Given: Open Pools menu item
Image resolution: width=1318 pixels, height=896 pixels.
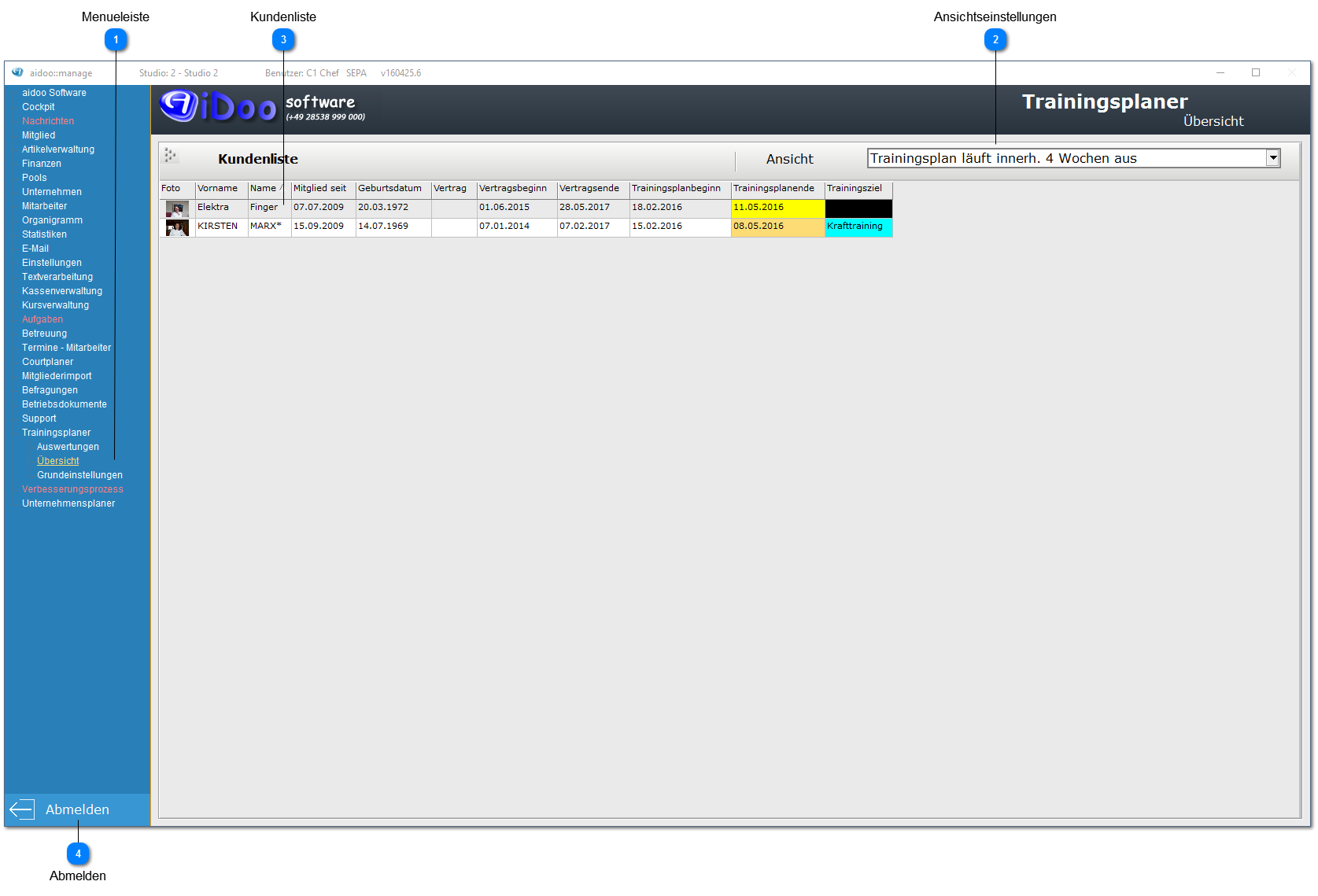Looking at the screenshot, I should 35,178.
